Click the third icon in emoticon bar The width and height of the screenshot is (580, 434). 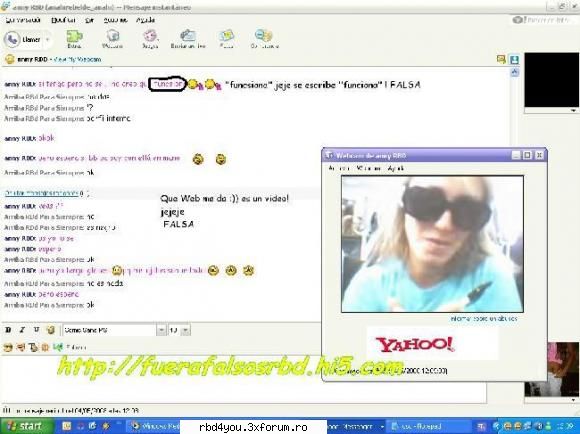[x=33, y=347]
